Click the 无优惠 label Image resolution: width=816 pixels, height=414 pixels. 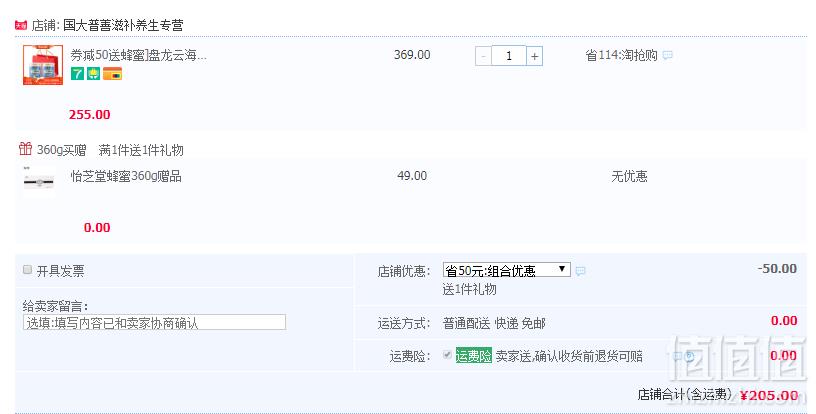(629, 176)
